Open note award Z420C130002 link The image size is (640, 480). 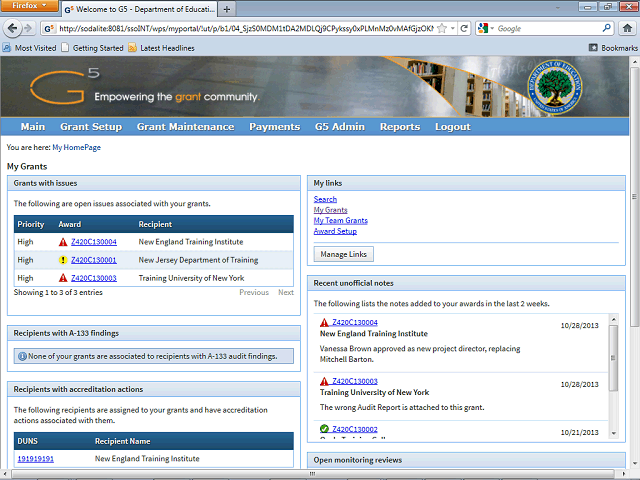(355, 429)
